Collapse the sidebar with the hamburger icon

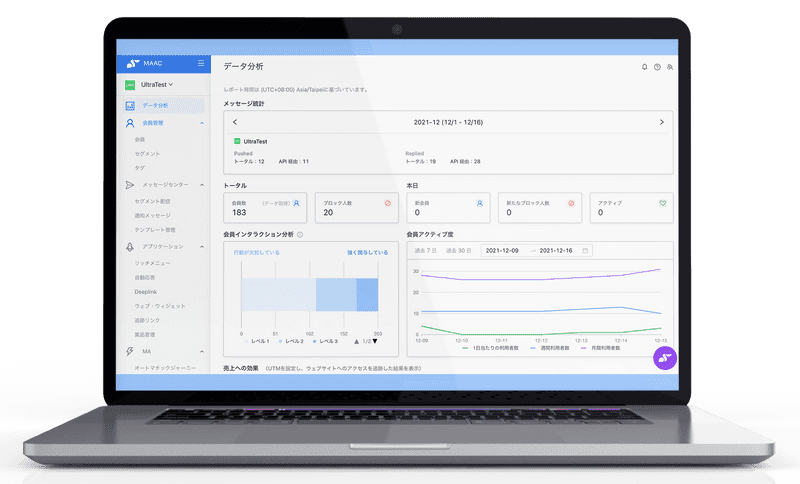click(201, 63)
